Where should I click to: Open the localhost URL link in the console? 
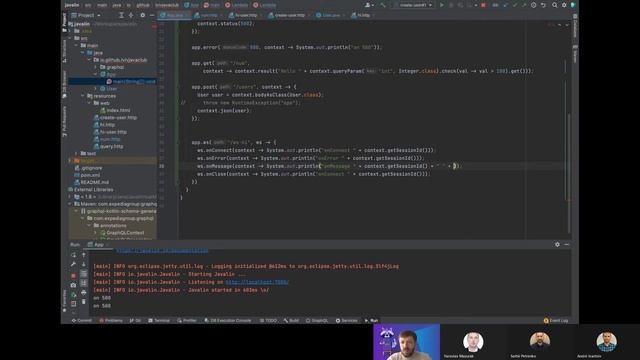click(257, 282)
